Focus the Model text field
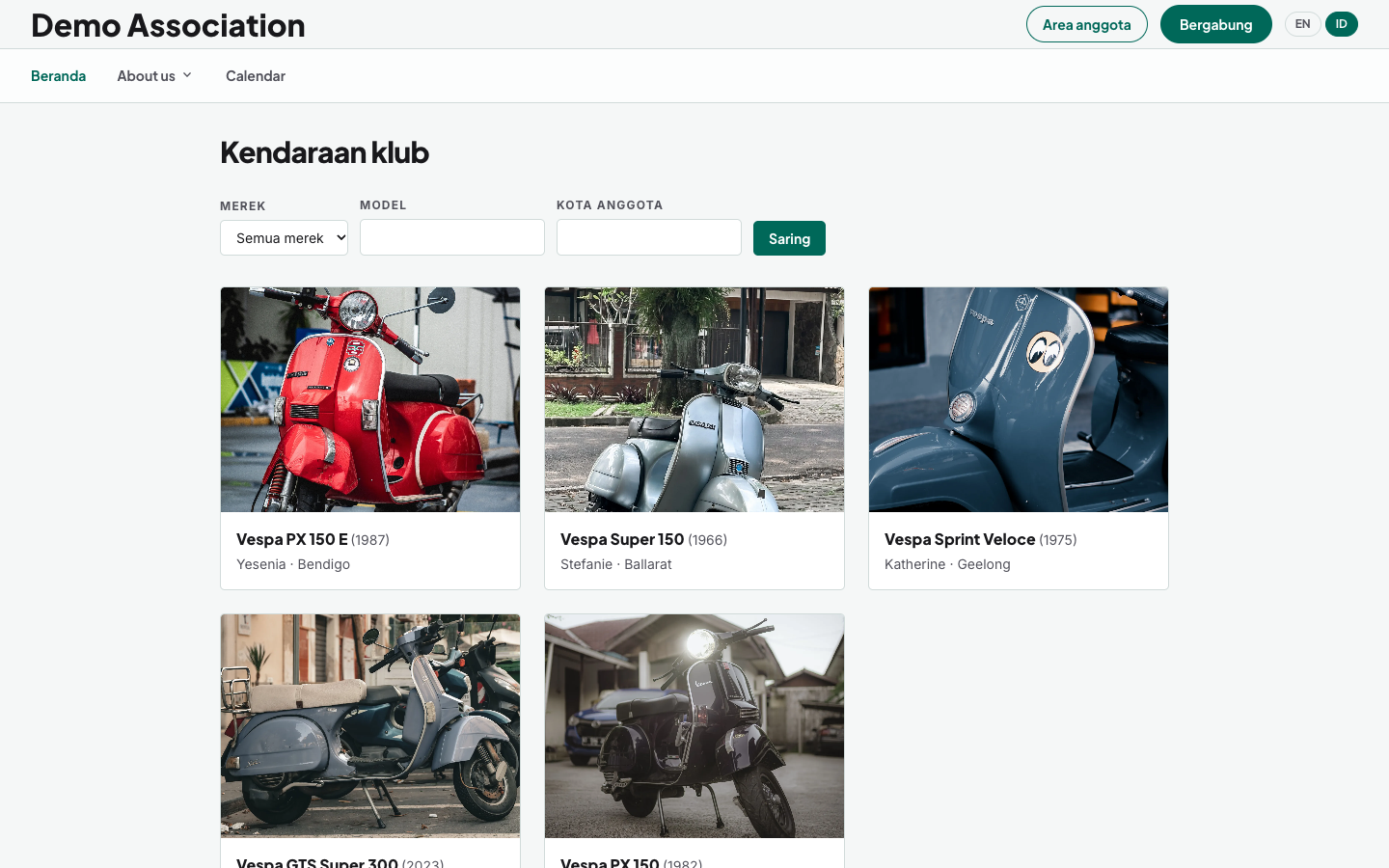Viewport: 1389px width, 868px height. pos(452,237)
